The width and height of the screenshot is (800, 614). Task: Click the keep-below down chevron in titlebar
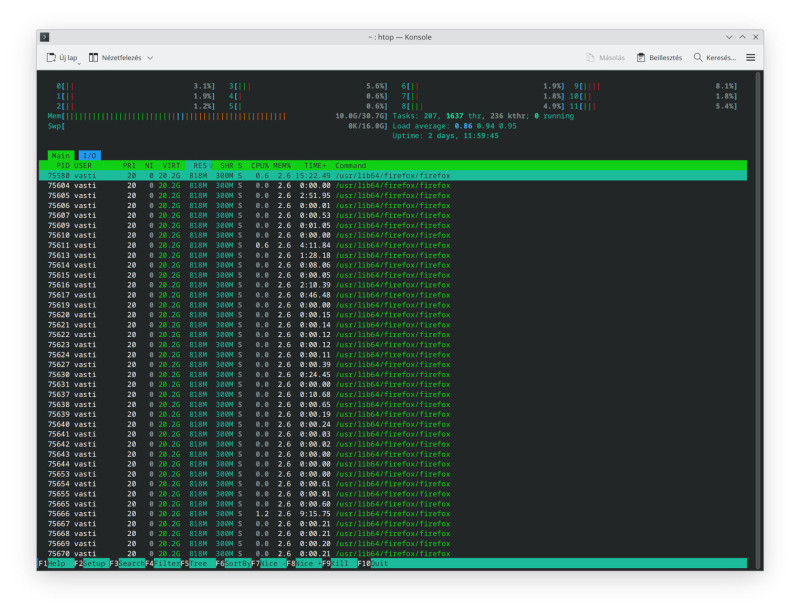729,37
